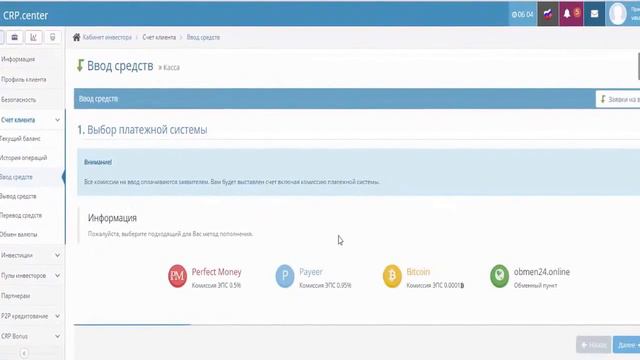Expand the CRP Bonus sidebar section

(x=32, y=336)
